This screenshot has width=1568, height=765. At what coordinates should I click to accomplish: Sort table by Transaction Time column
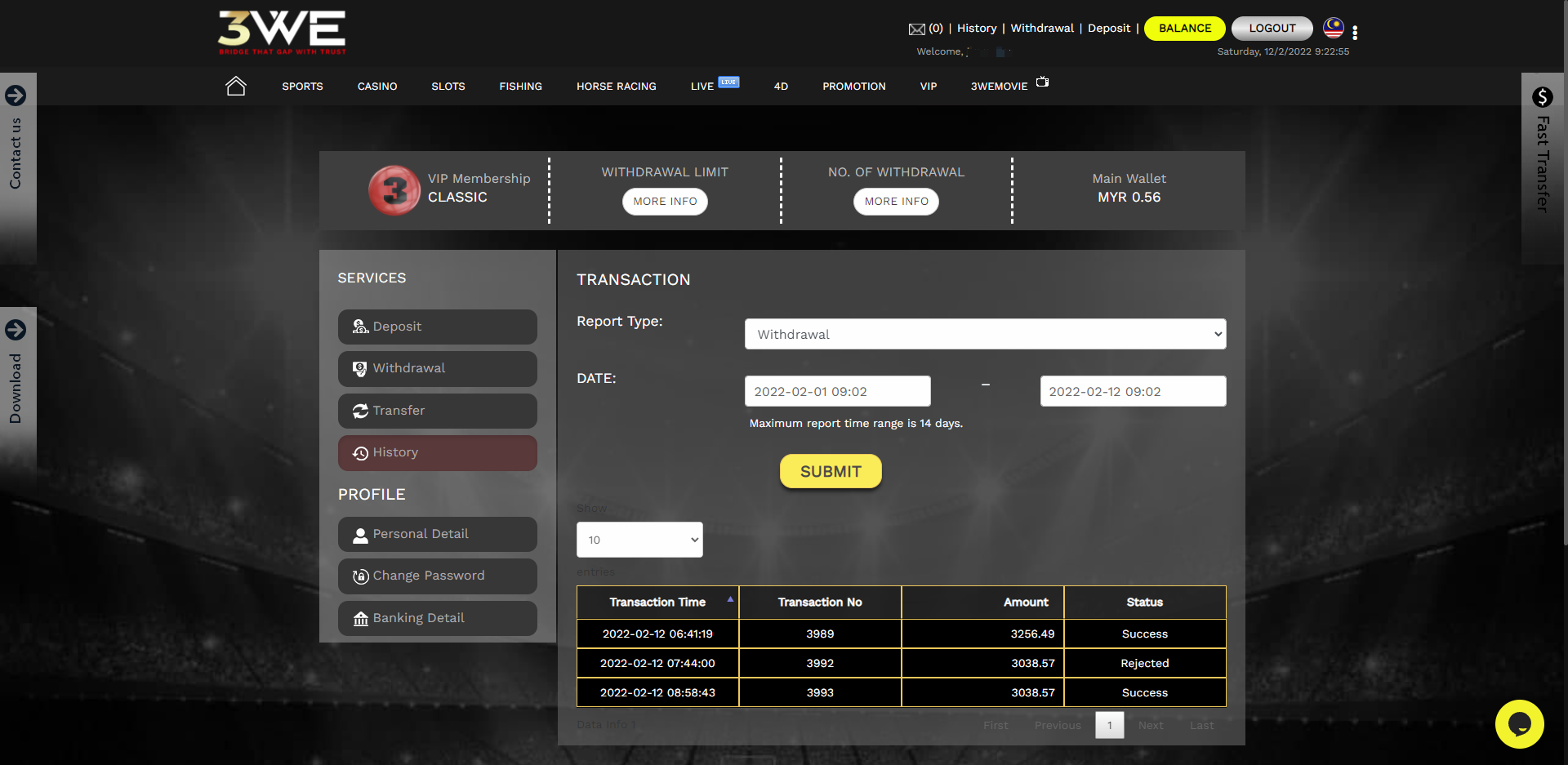click(x=657, y=603)
